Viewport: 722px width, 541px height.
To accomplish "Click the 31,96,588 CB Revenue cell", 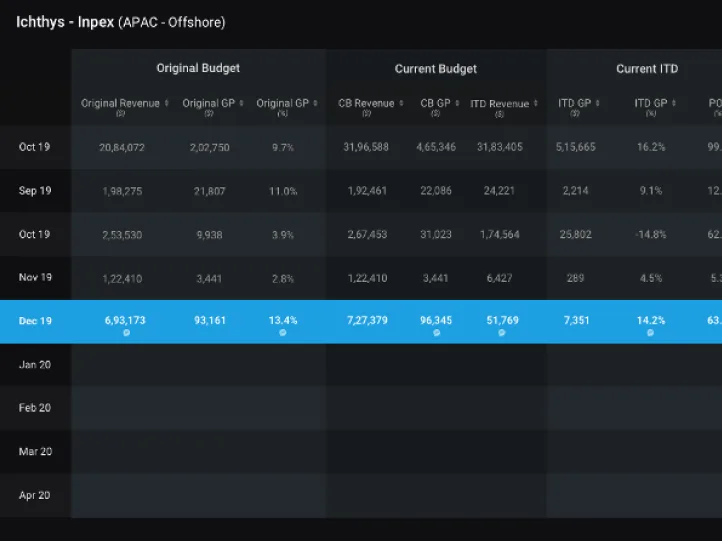I will [x=366, y=147].
